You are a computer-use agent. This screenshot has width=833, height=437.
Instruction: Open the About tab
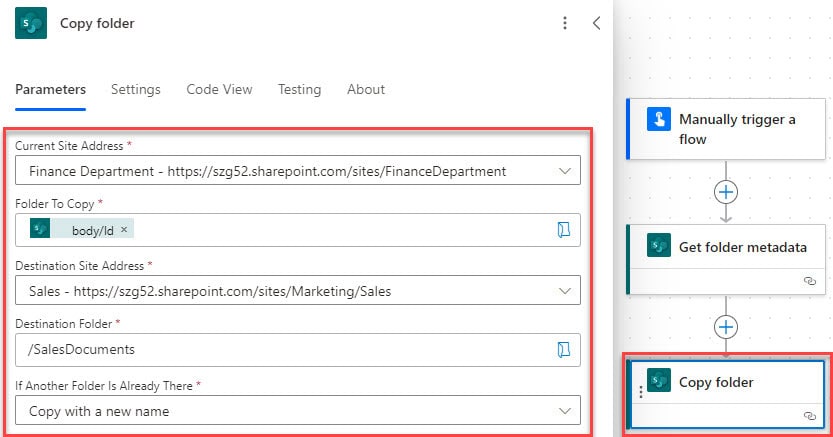tap(366, 89)
